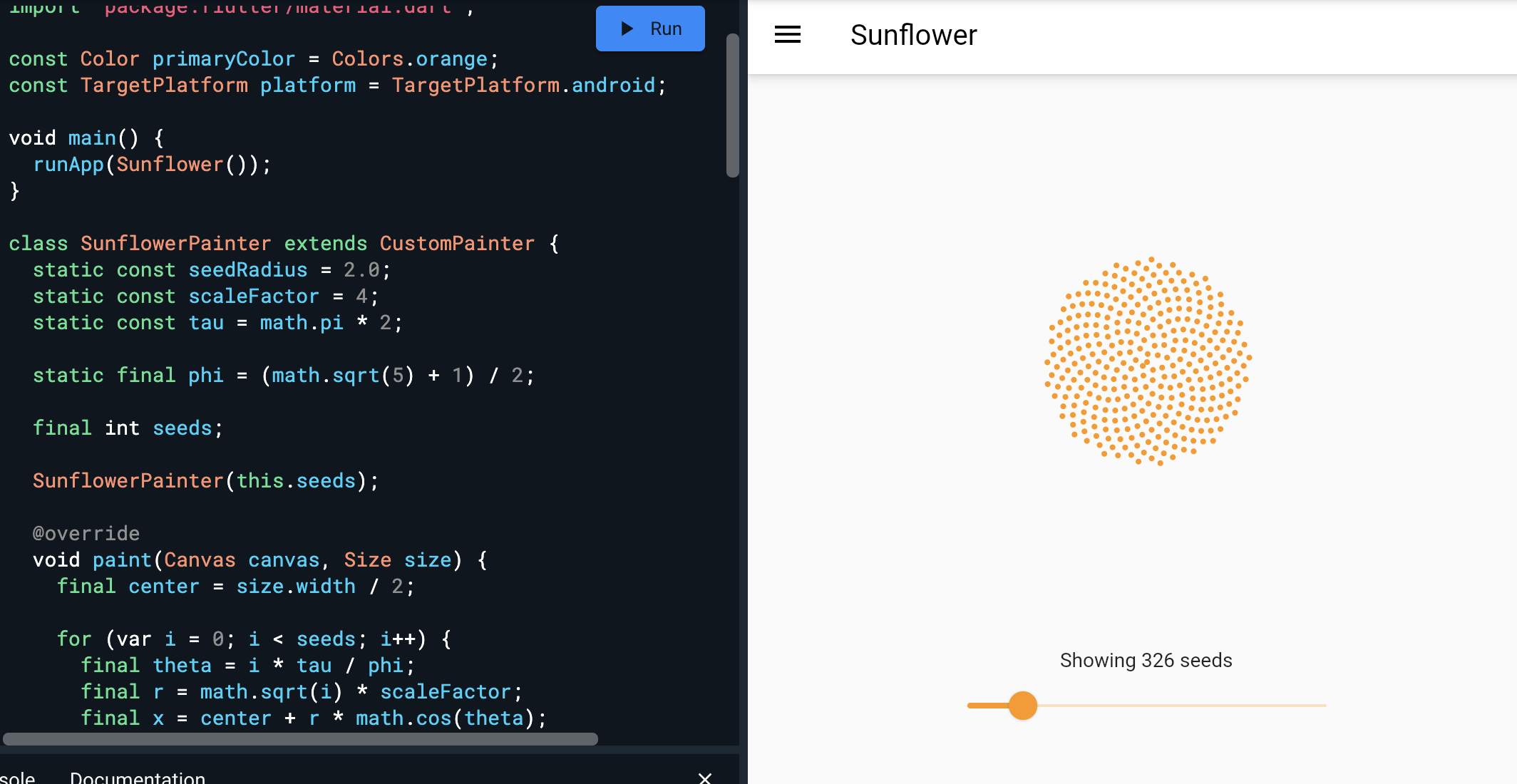Open the Console tab
Image resolution: width=1517 pixels, height=784 pixels.
tap(17, 778)
